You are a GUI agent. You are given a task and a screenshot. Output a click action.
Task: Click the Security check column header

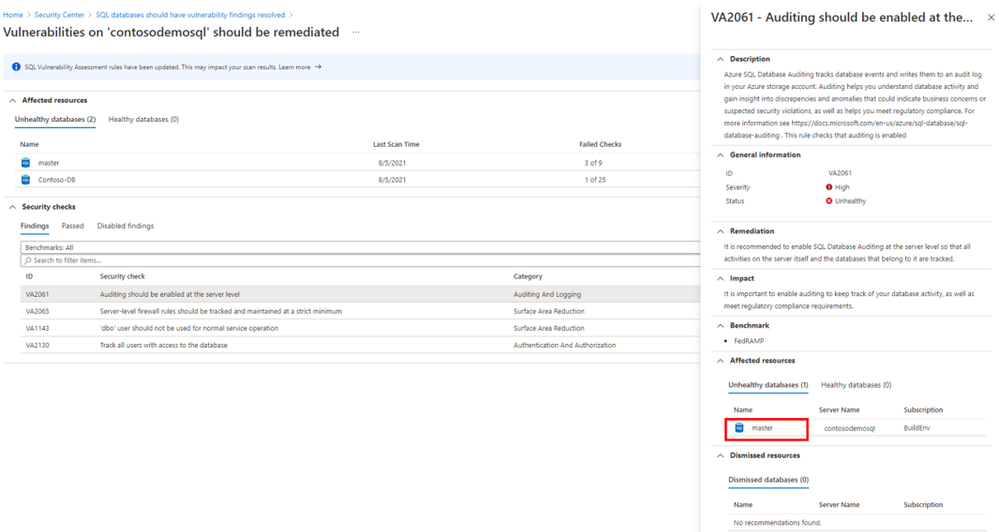pos(122,277)
